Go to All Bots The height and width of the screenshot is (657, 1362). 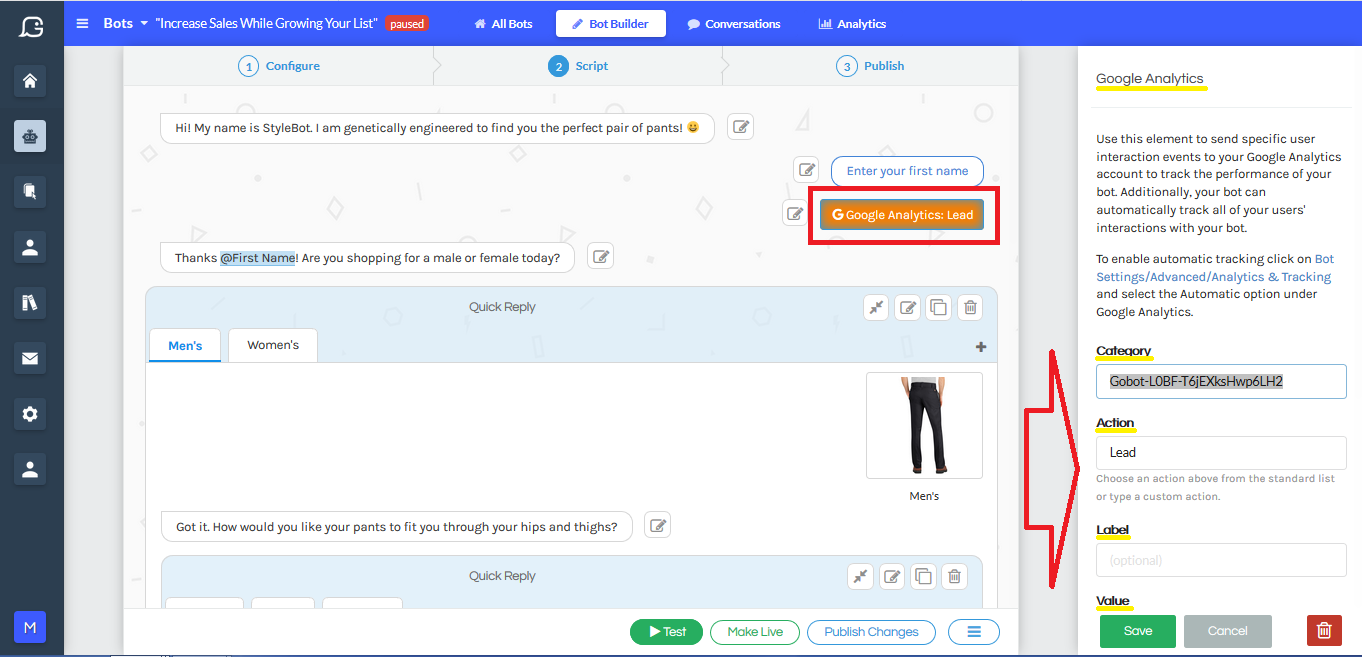(503, 24)
